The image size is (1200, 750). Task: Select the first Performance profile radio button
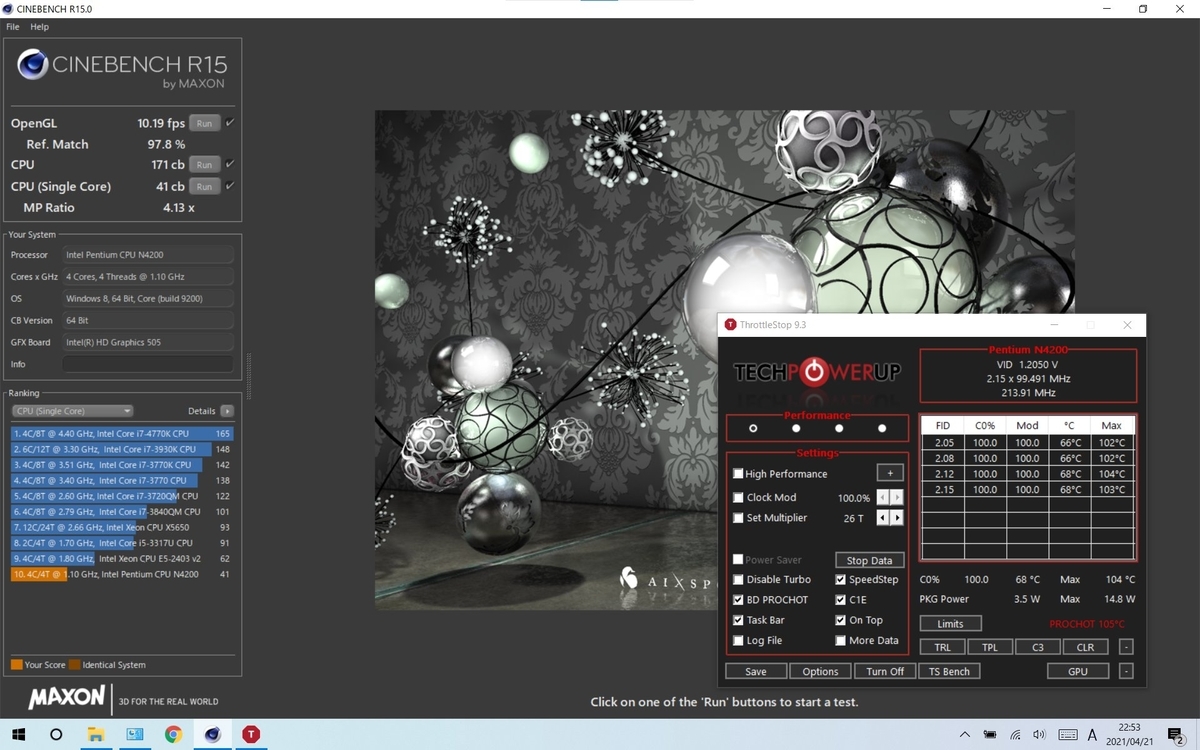[x=753, y=428]
